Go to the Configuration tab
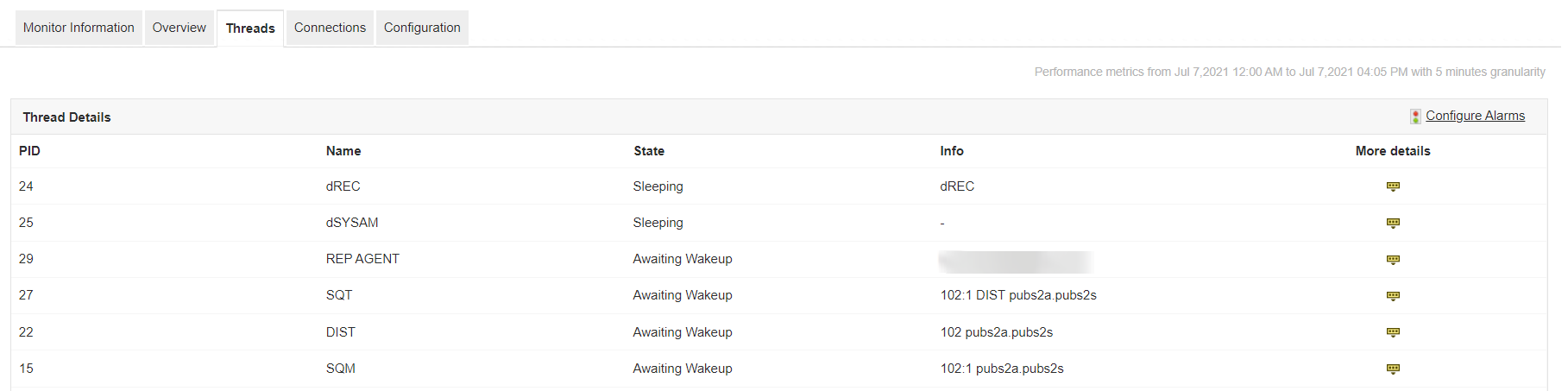 (x=422, y=28)
